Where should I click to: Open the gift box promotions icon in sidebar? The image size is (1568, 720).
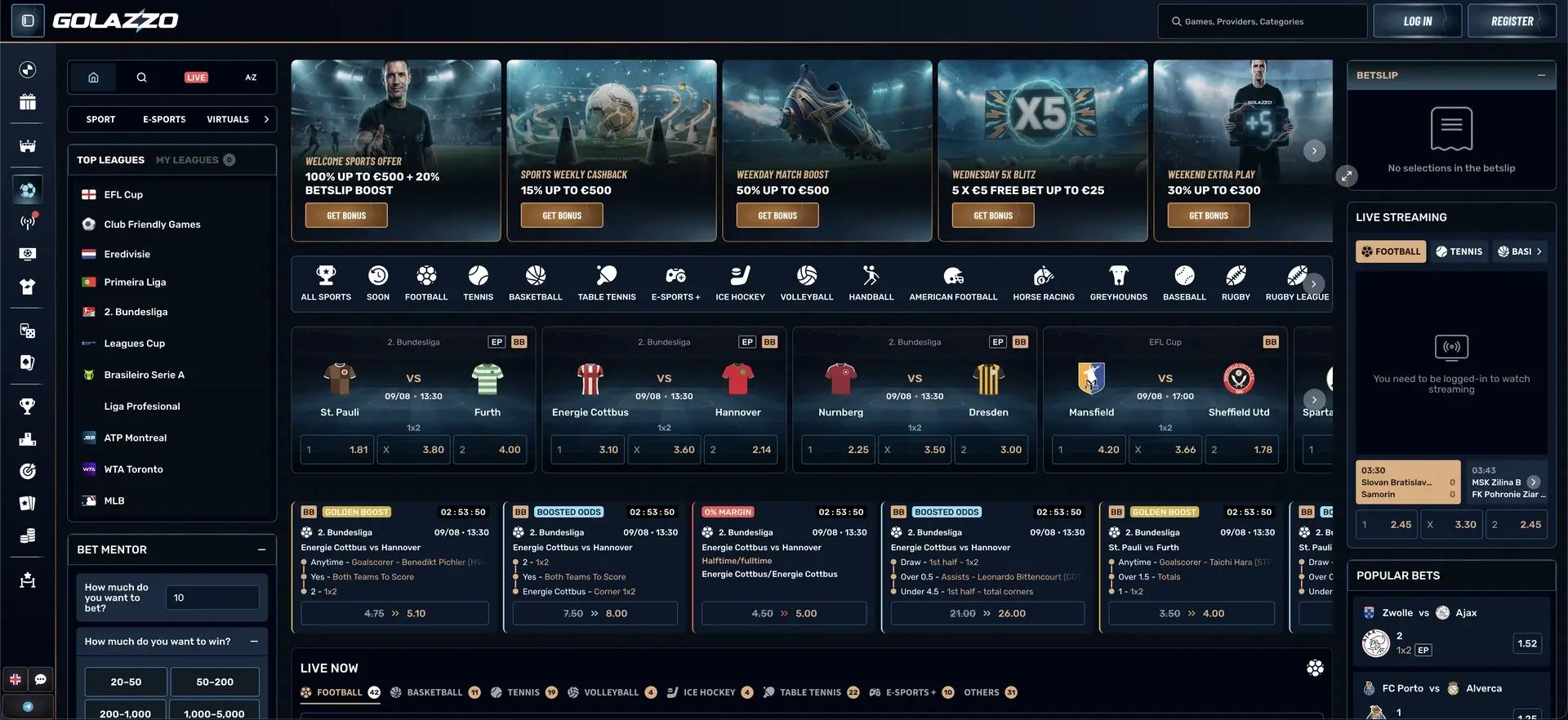pyautogui.click(x=28, y=102)
